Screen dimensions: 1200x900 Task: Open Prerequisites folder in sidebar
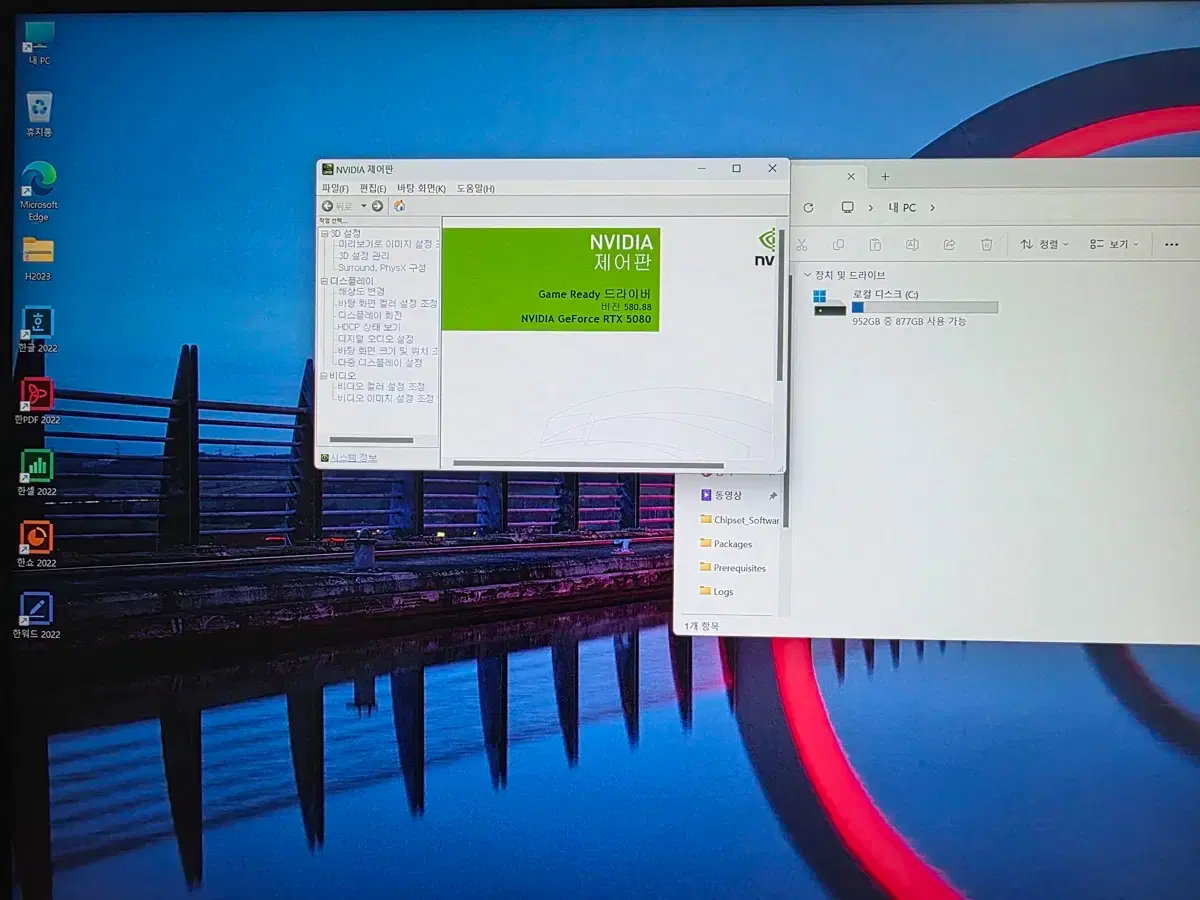click(x=733, y=568)
